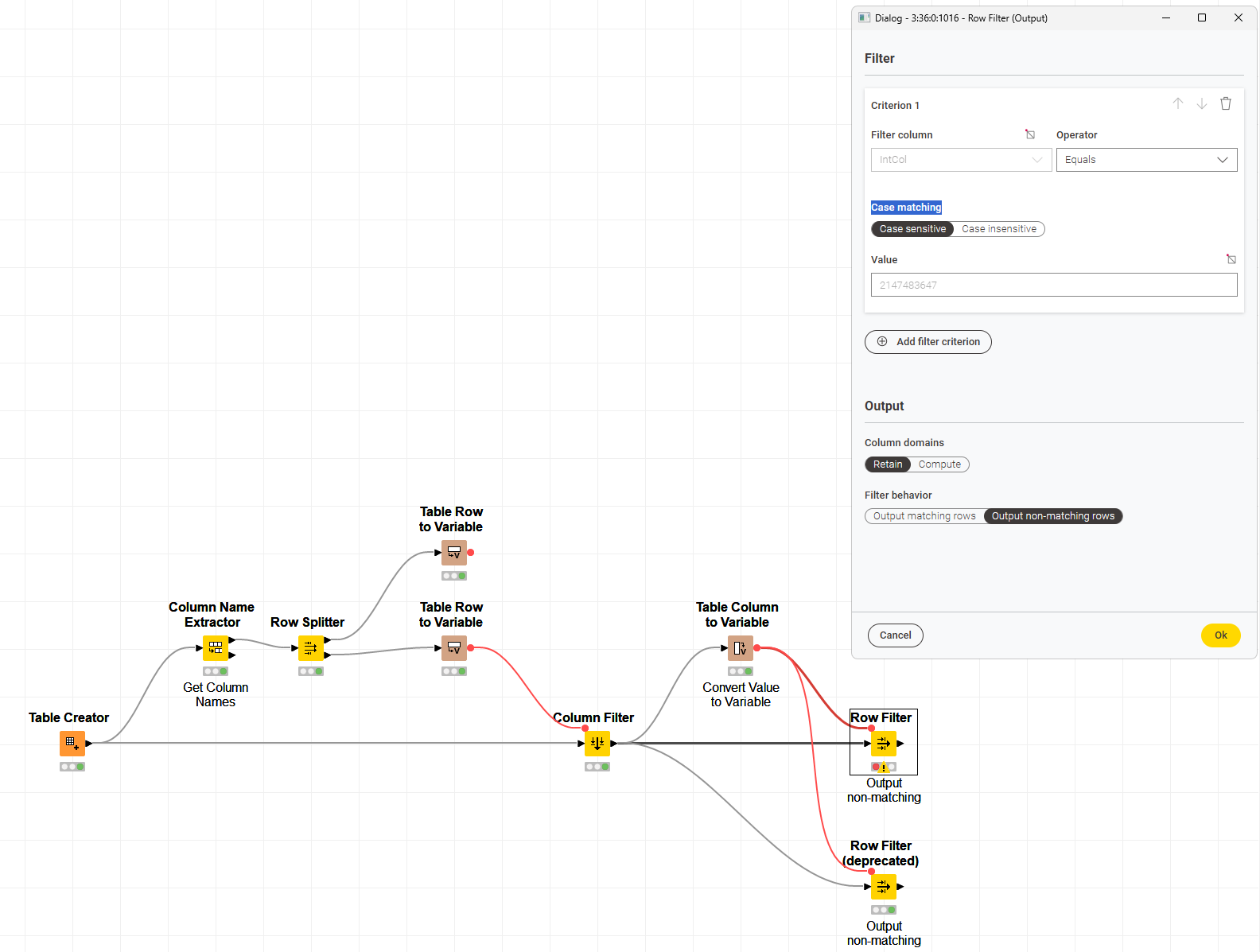Click the Column Name Extractor node
This screenshot has width=1260, height=952.
click(215, 648)
